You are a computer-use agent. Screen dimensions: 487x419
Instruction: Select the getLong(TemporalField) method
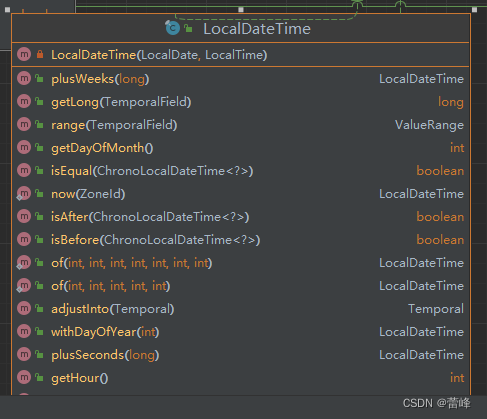(x=121, y=102)
